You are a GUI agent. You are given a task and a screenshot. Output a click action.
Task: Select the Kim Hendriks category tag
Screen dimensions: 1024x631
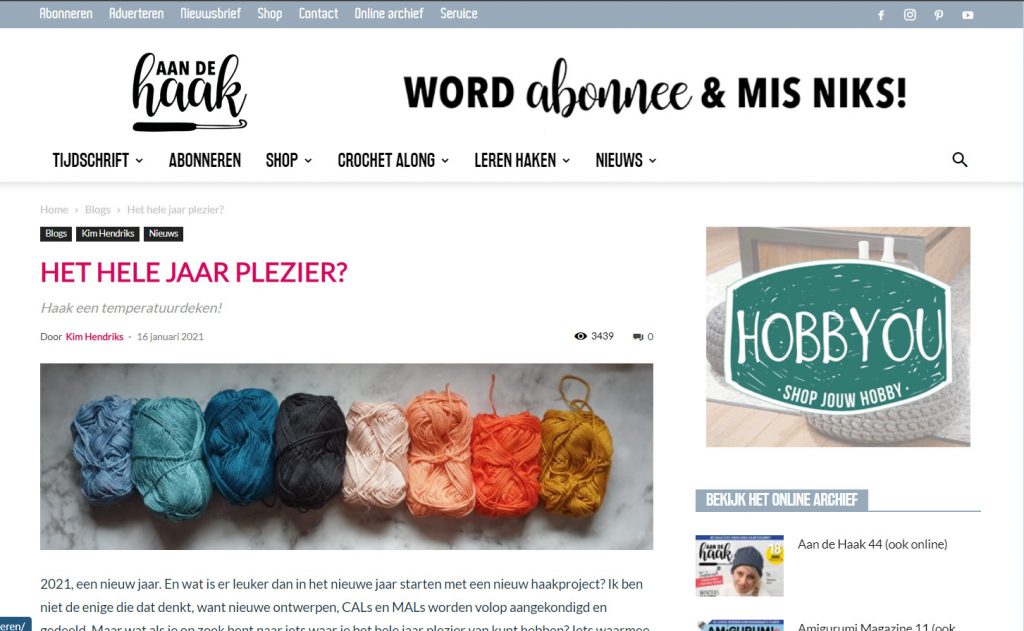108,234
